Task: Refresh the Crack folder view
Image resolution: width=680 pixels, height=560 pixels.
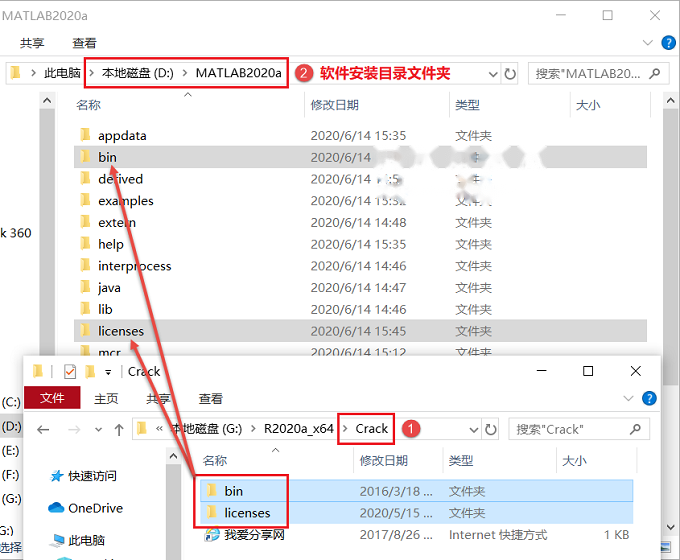Action: pos(490,429)
